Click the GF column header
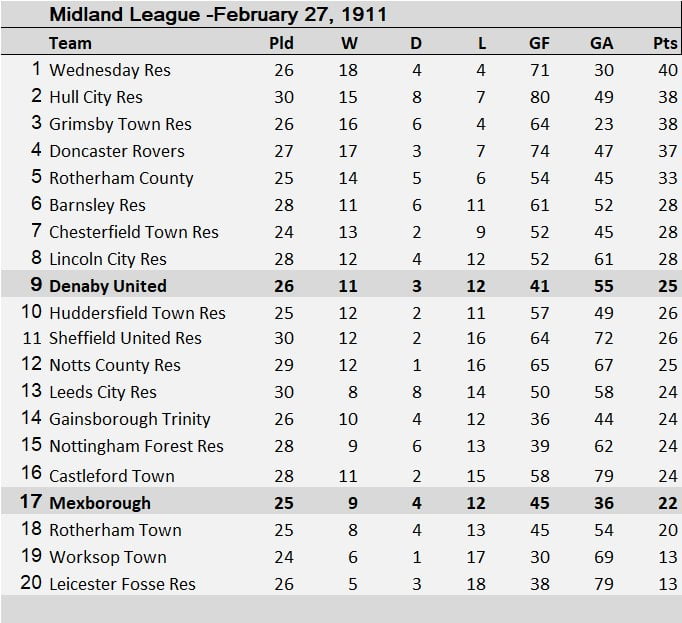This screenshot has width=682, height=623. point(539,43)
